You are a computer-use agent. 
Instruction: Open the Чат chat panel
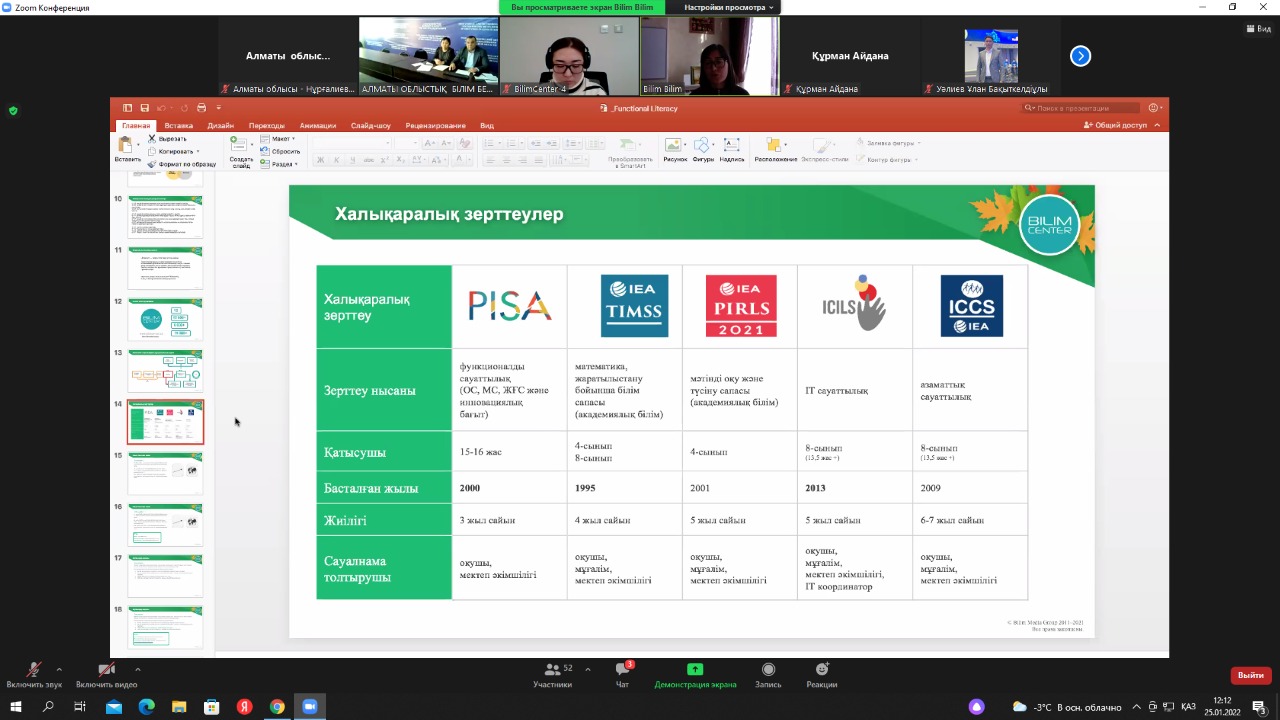622,675
